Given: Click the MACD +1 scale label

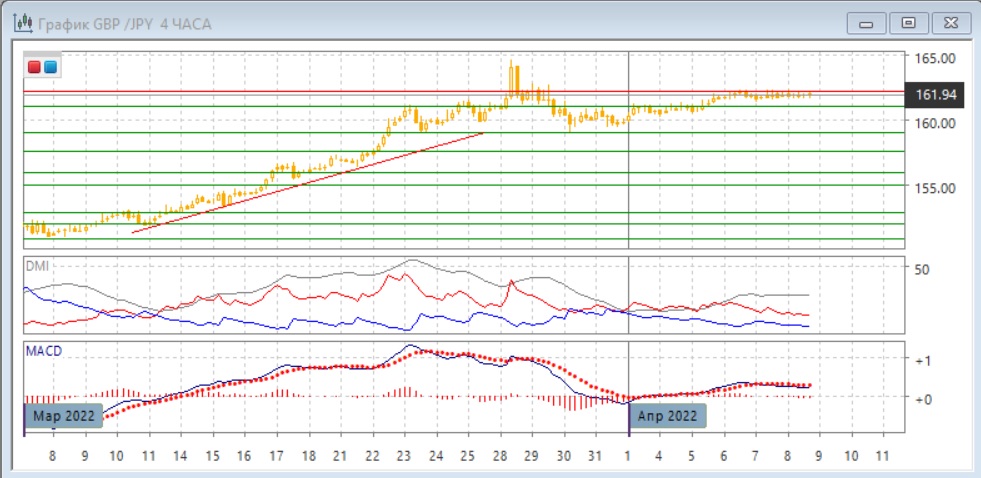Looking at the screenshot, I should [924, 360].
